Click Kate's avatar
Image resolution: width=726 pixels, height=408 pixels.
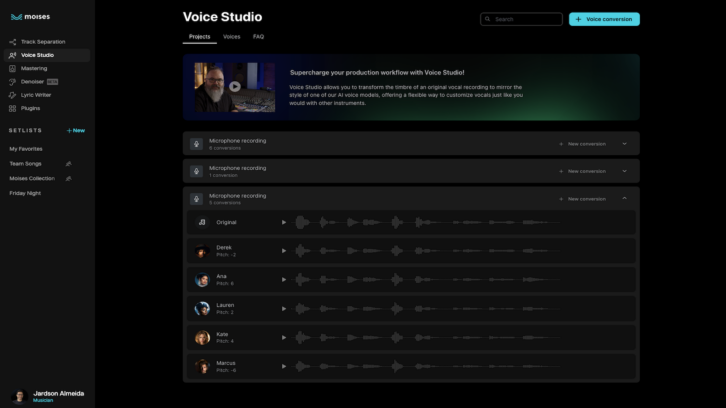202,338
